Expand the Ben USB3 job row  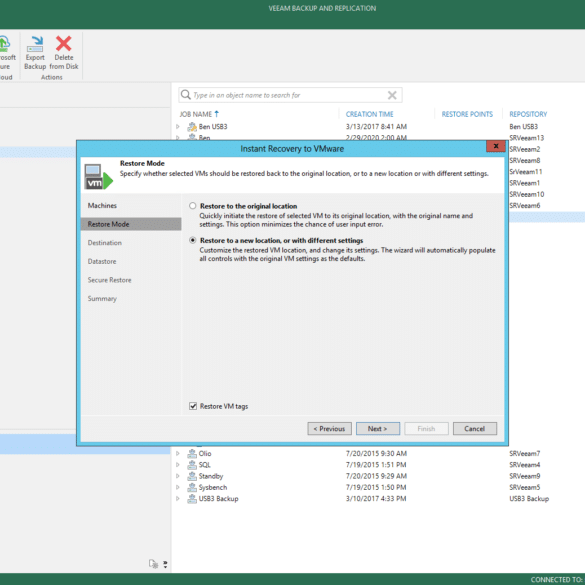click(x=178, y=127)
